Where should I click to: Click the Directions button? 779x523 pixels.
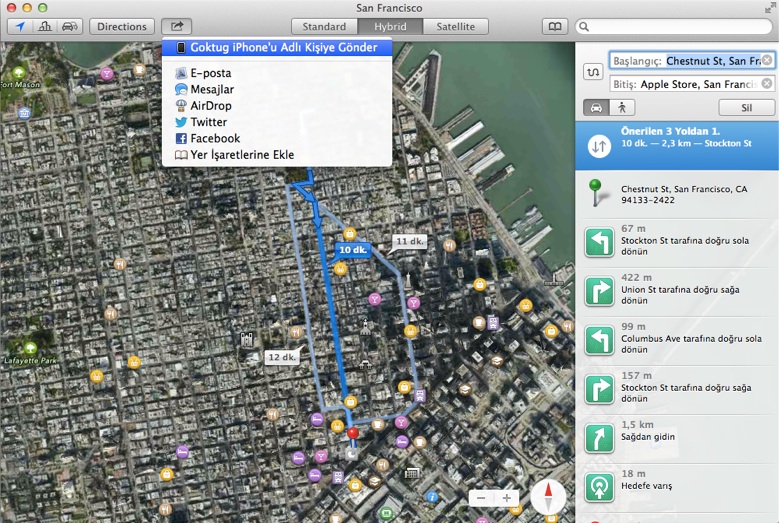(x=122, y=26)
